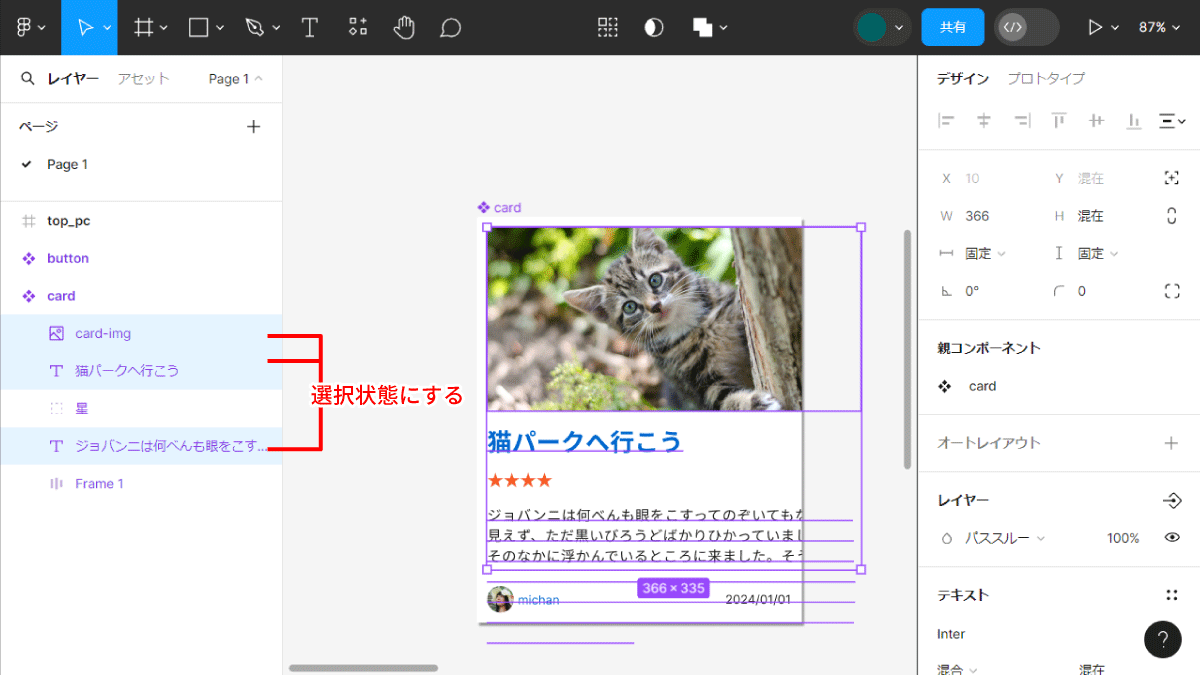Select the Frame tool
This screenshot has width=1200, height=675.
click(x=143, y=27)
